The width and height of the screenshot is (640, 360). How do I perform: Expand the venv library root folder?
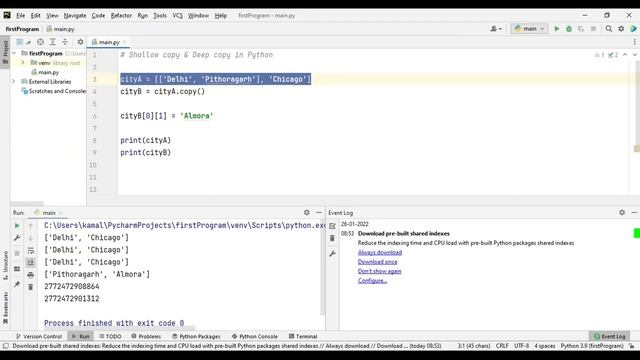pyautogui.click(x=23, y=63)
